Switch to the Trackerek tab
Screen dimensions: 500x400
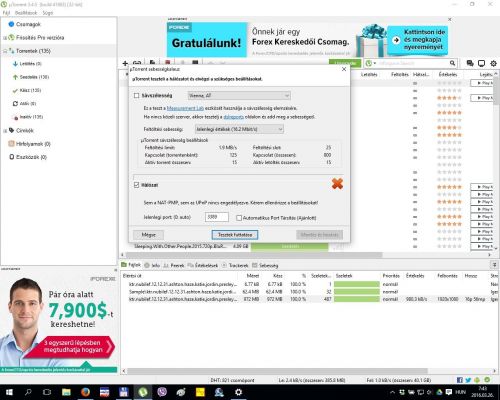click(x=235, y=265)
